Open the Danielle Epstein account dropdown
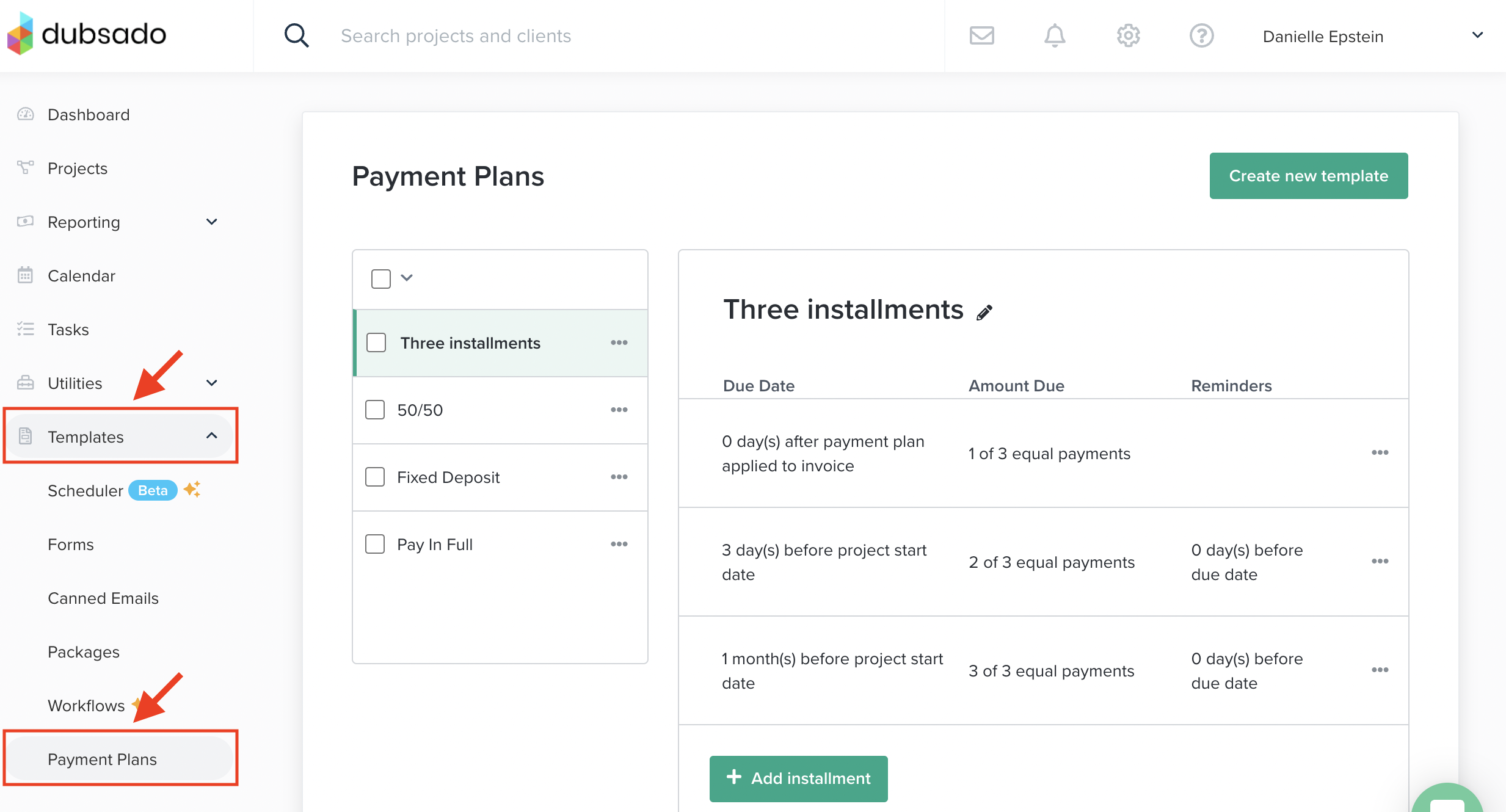1506x812 pixels. [1477, 35]
